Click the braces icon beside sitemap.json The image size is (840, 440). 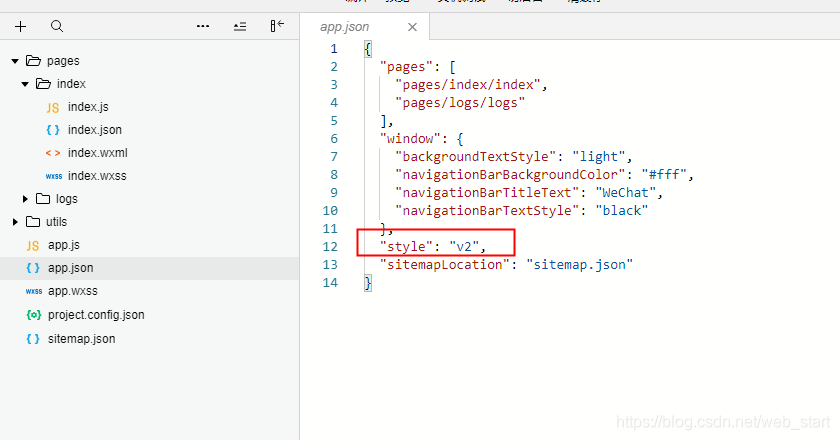point(33,339)
